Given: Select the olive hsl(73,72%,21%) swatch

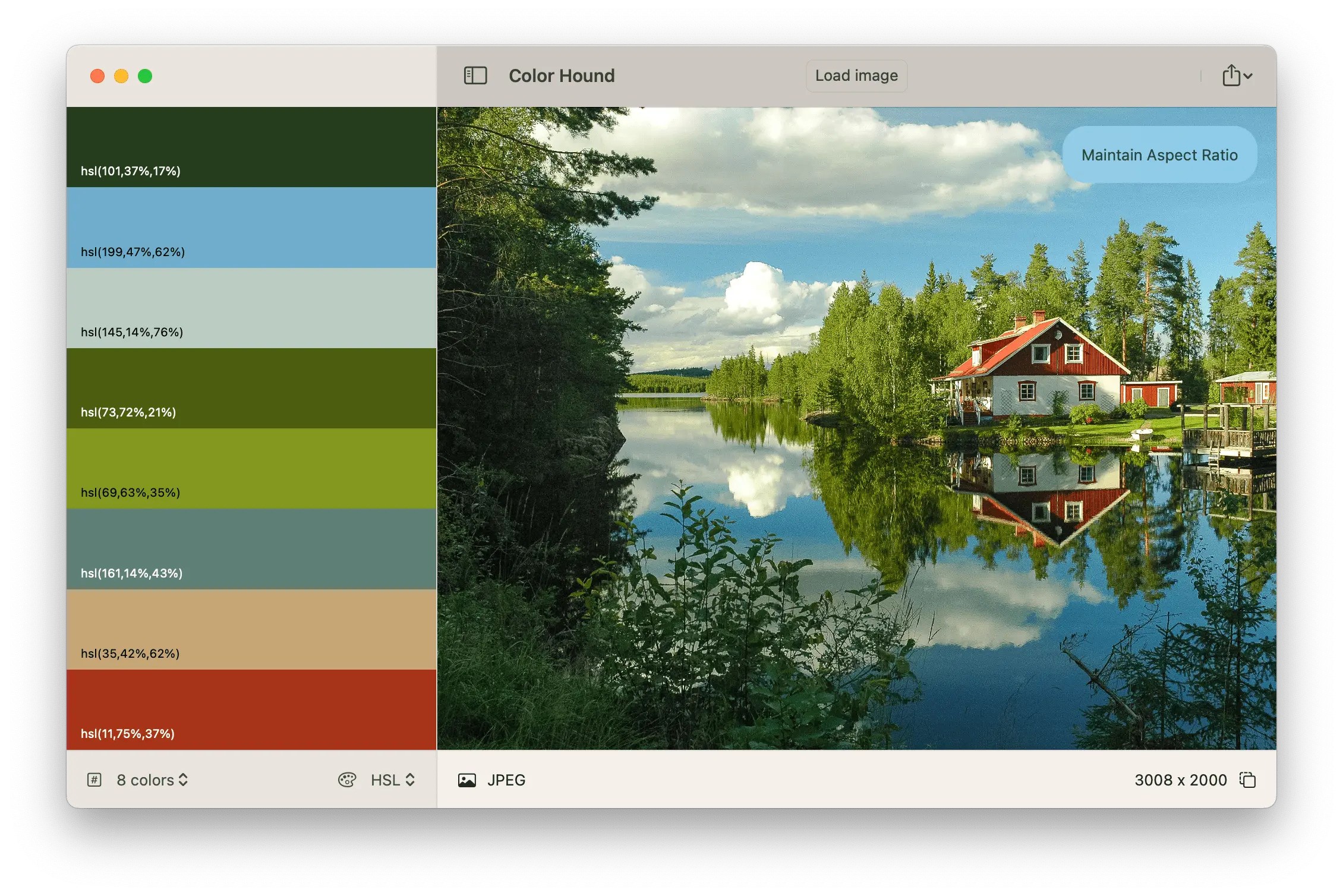Looking at the screenshot, I should 251,388.
